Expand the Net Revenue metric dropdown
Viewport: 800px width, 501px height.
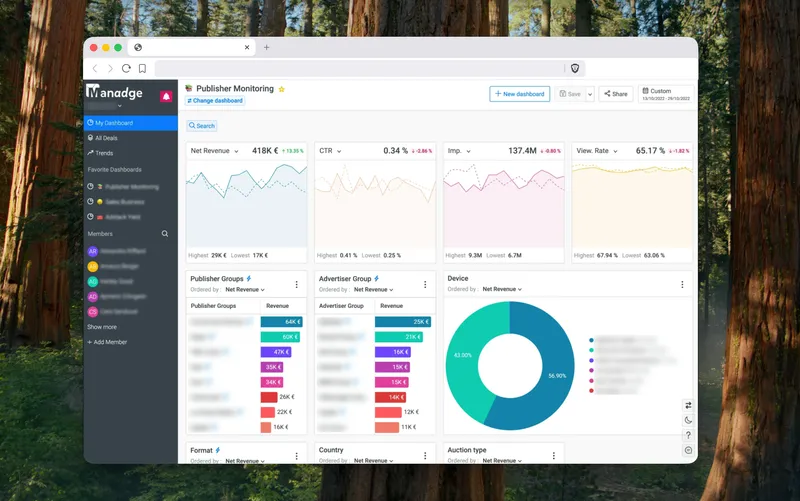[236, 152]
